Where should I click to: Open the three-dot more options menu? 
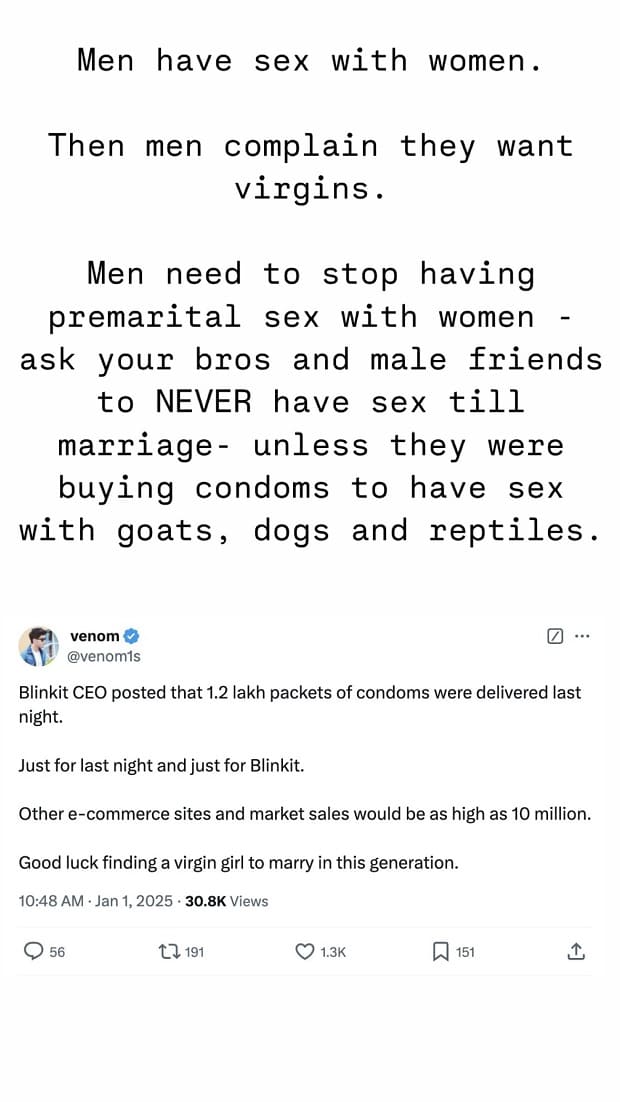582,636
